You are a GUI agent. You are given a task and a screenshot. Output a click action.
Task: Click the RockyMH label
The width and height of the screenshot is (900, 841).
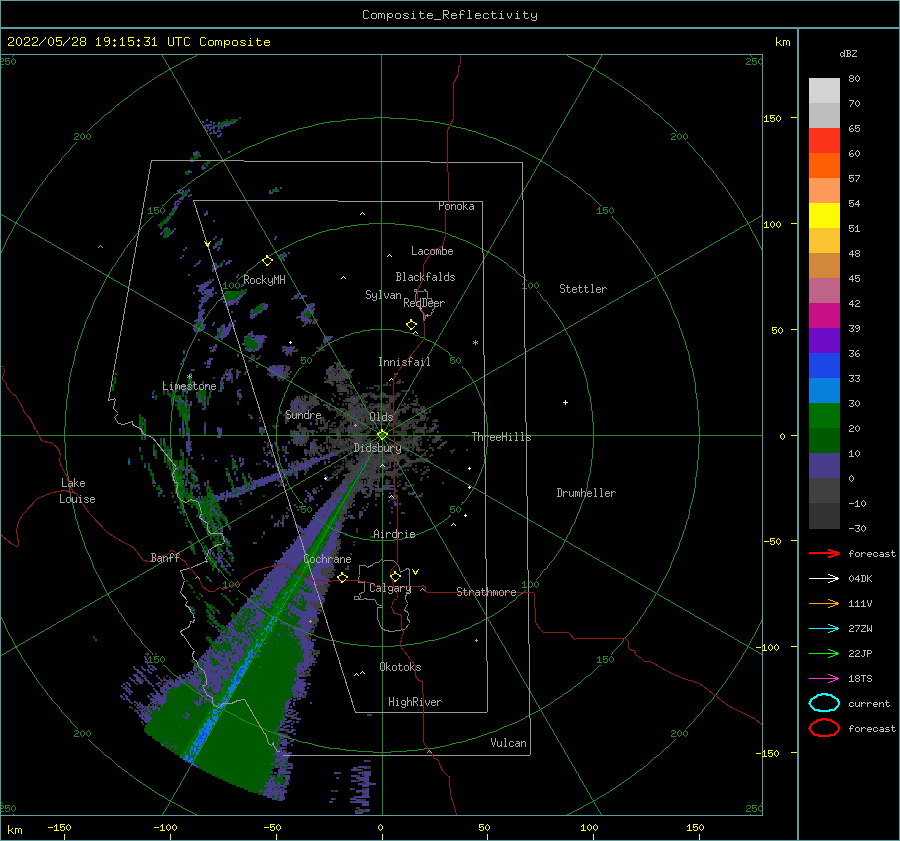point(264,280)
